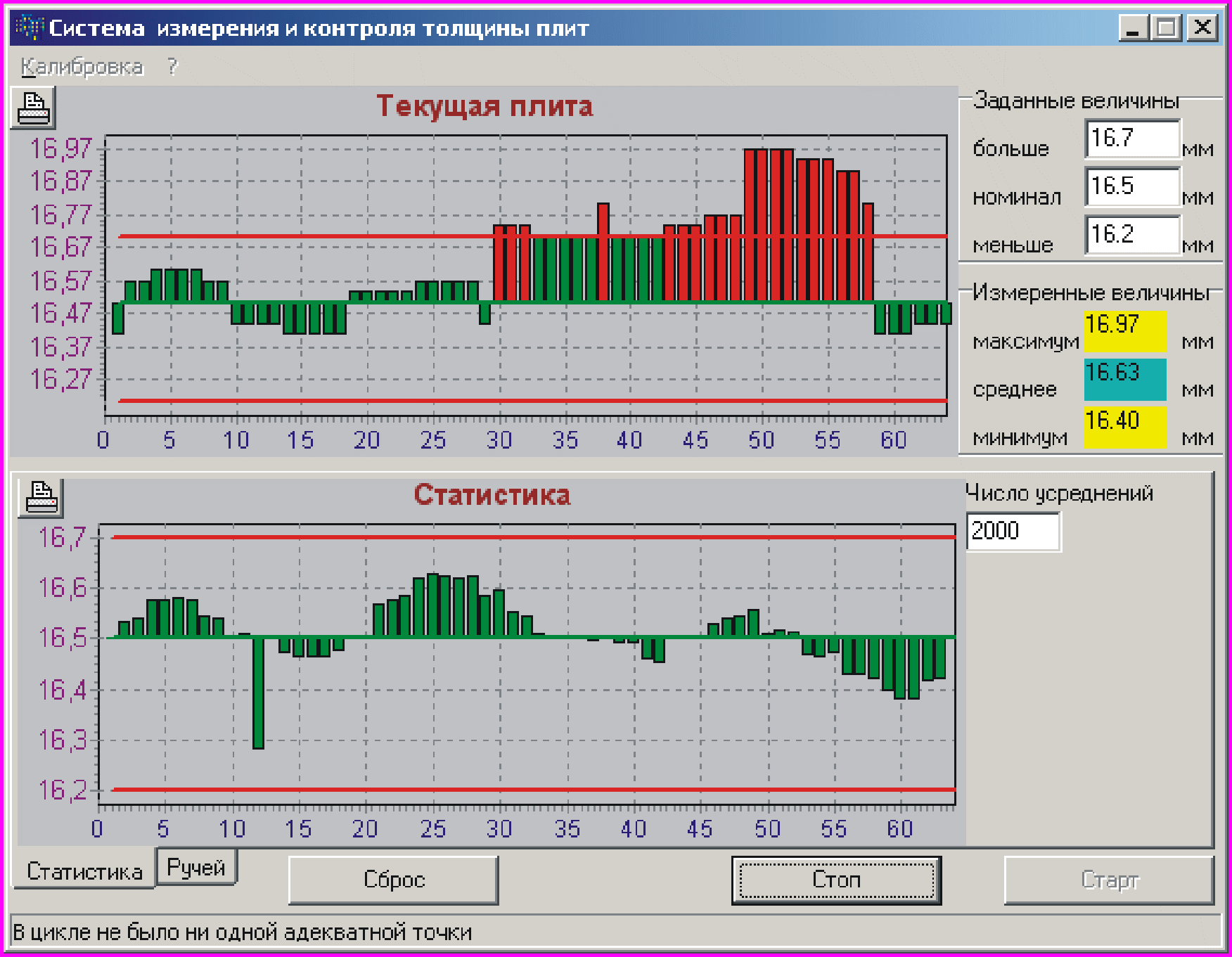Click the 16,7 axis label in Статистика chart
1232x957 pixels.
62,538
